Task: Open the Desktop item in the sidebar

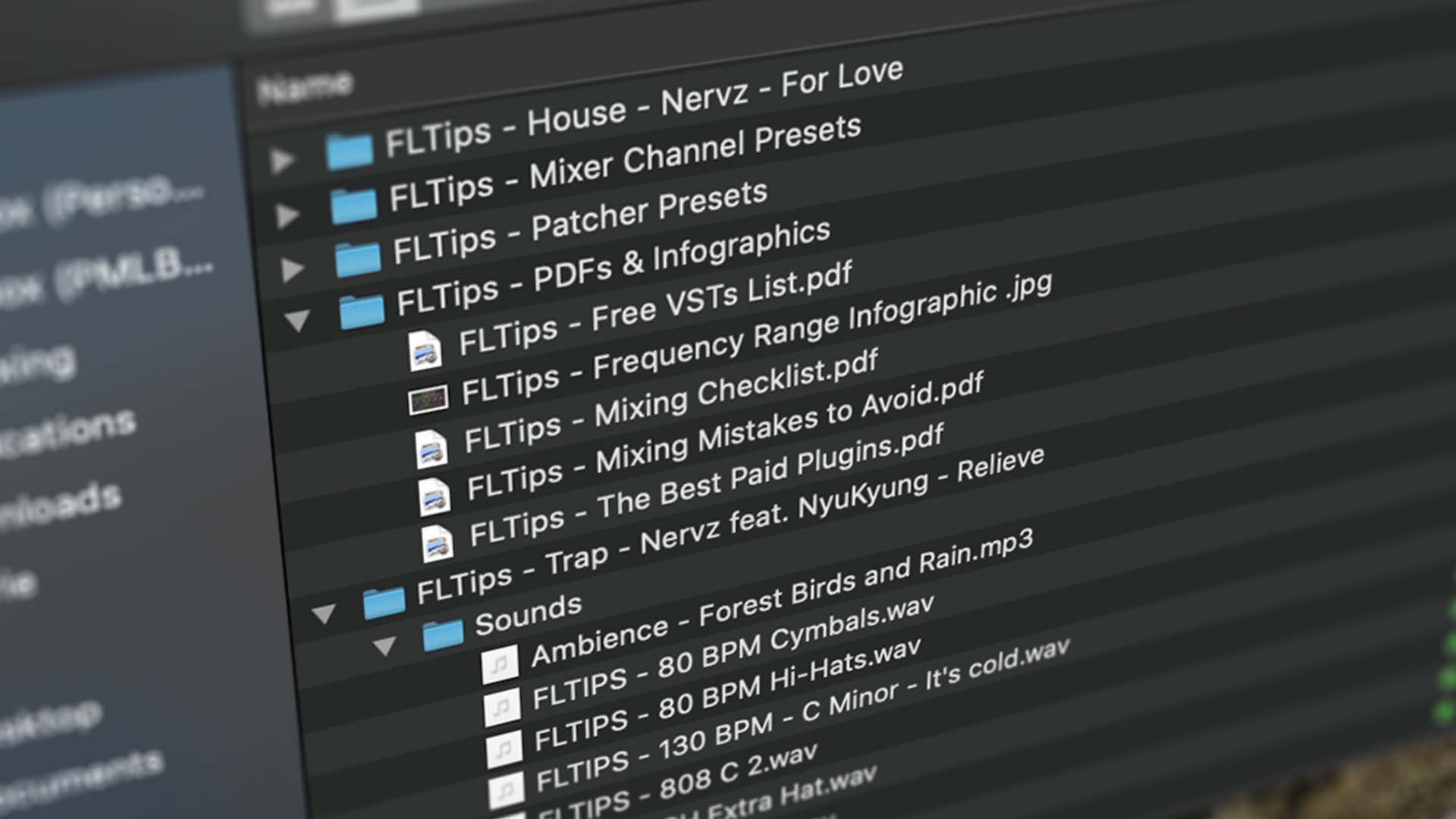Action: (x=51, y=720)
